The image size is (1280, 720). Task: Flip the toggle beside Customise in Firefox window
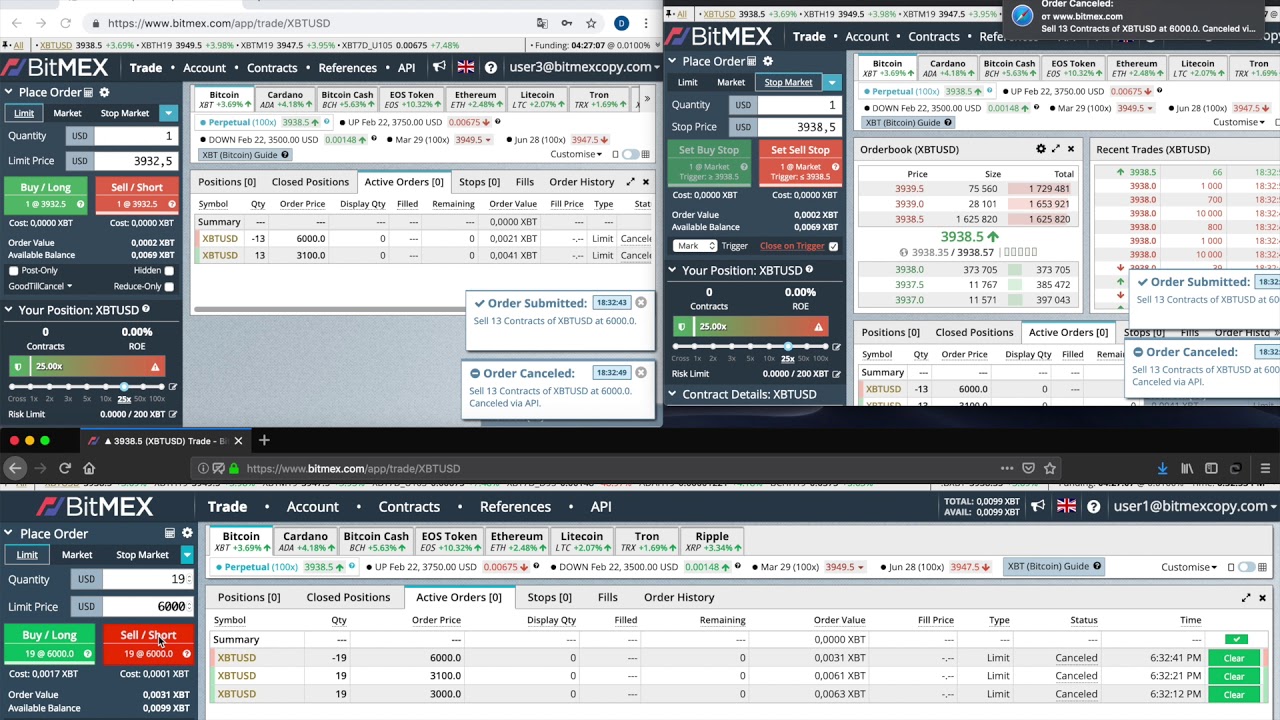tap(1245, 567)
